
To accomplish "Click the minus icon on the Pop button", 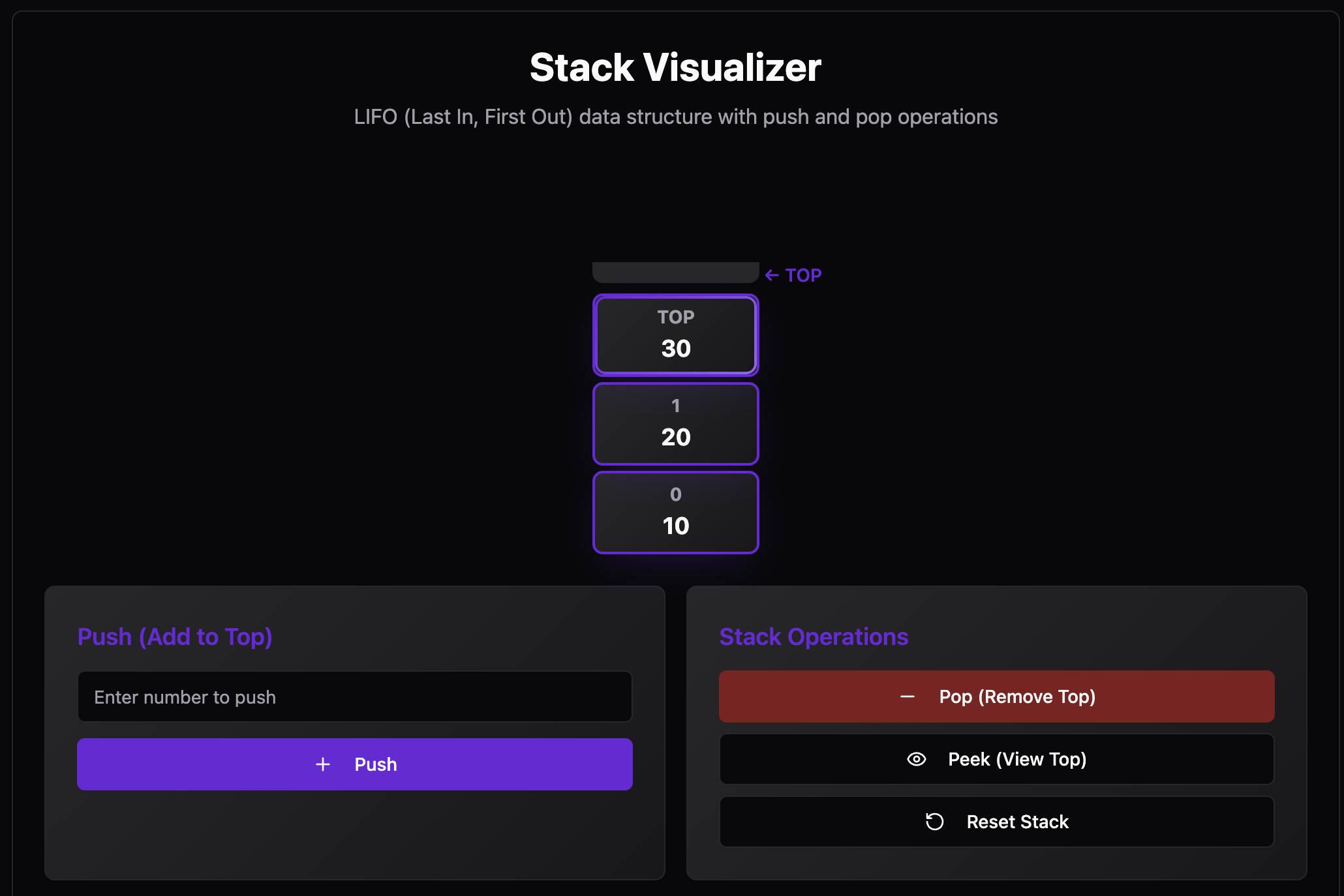I will 907,696.
